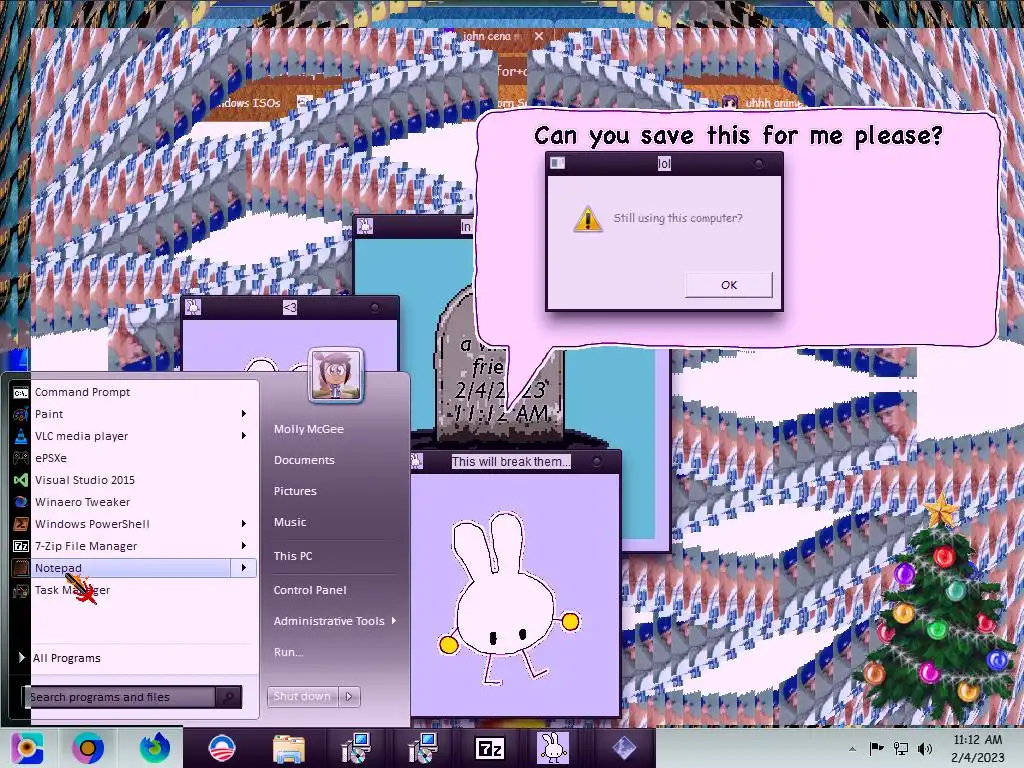Open the Obama logo taskbar icon
This screenshot has height=768, width=1024.
pyautogui.click(x=221, y=748)
